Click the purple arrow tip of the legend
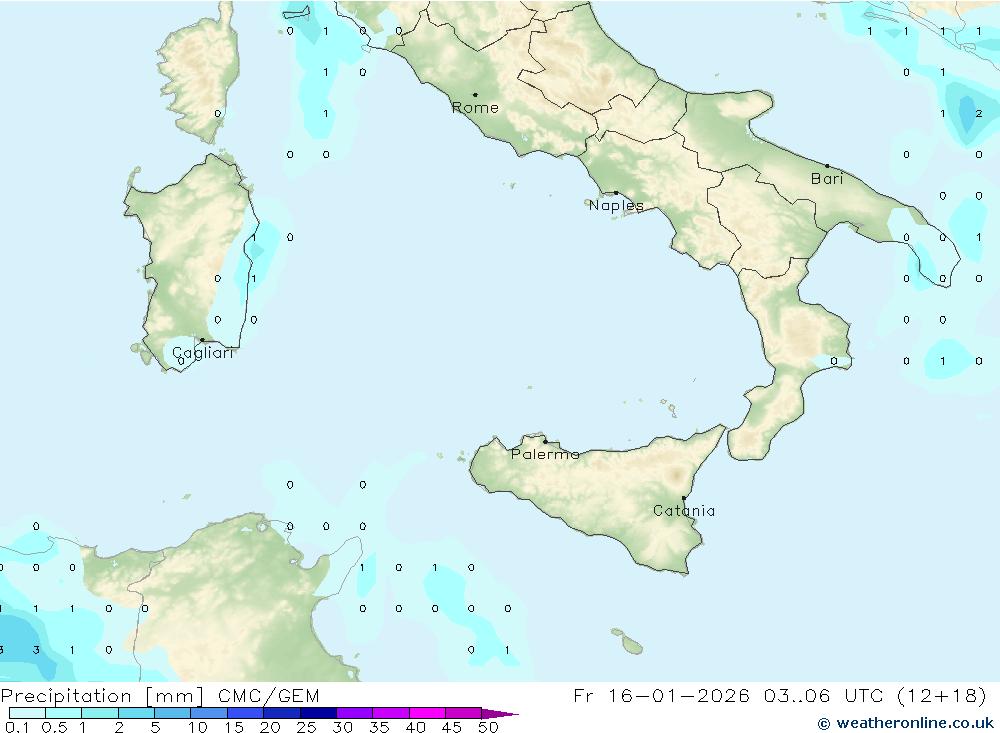The image size is (1000, 733). (x=499, y=714)
